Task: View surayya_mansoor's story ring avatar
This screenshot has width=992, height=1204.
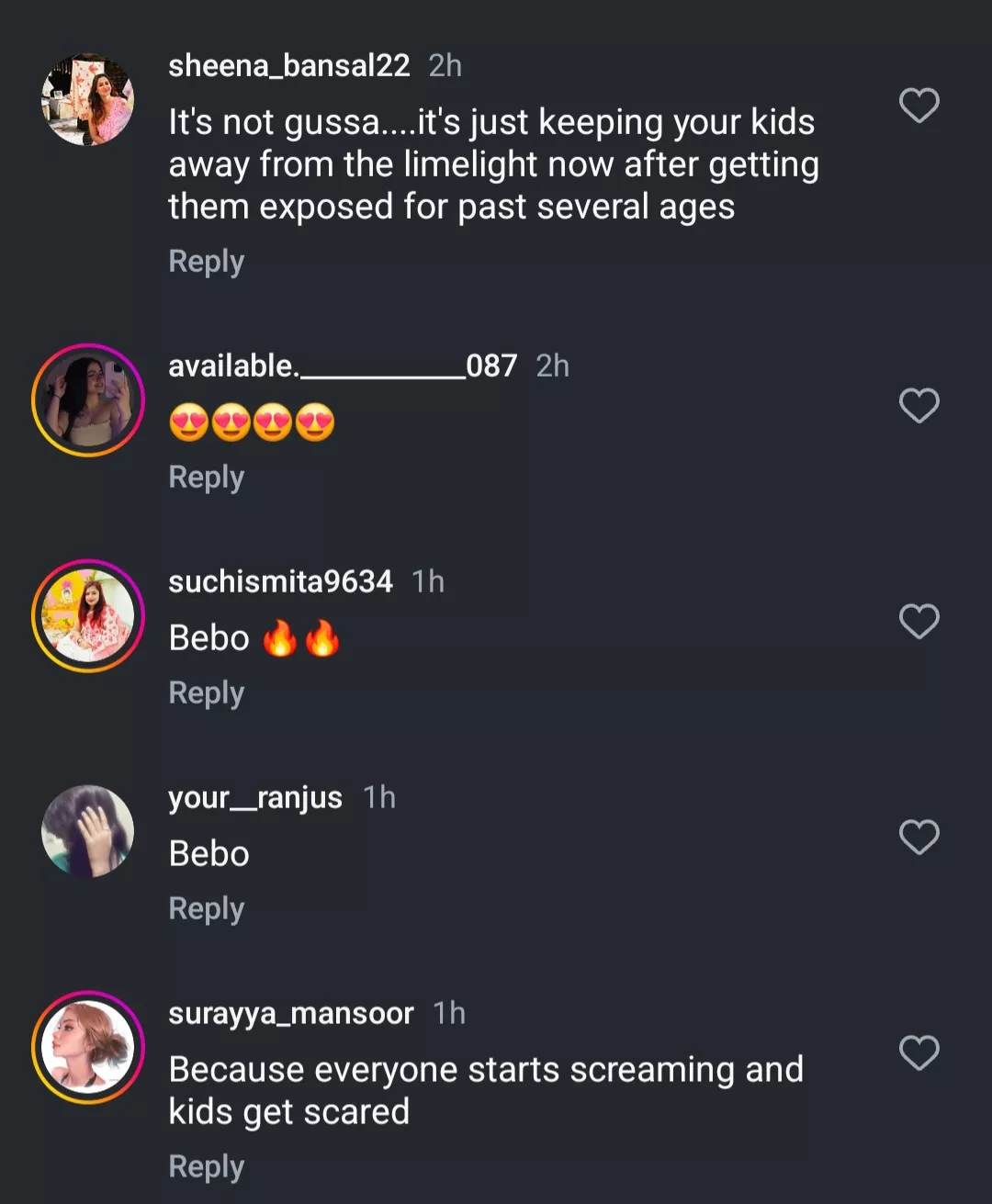Action: (x=88, y=1047)
